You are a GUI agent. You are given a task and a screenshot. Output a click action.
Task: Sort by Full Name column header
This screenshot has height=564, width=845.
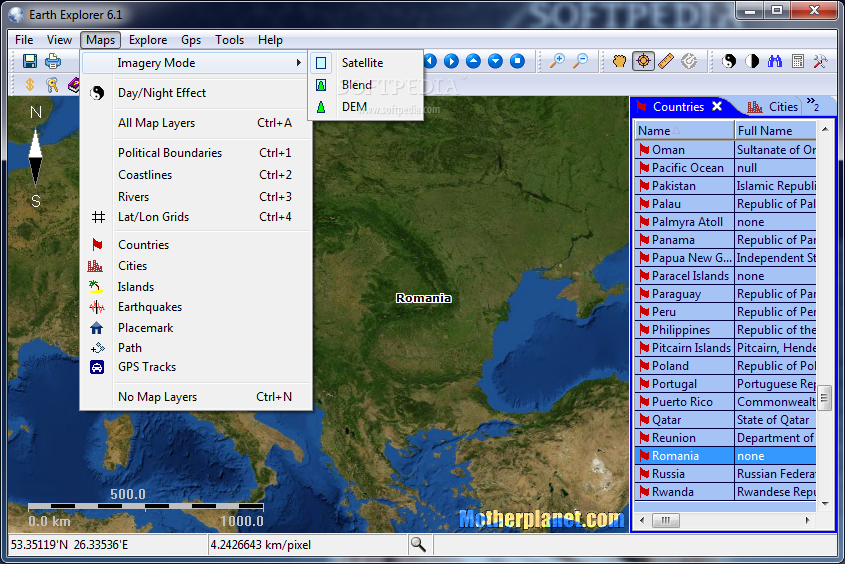pos(775,131)
